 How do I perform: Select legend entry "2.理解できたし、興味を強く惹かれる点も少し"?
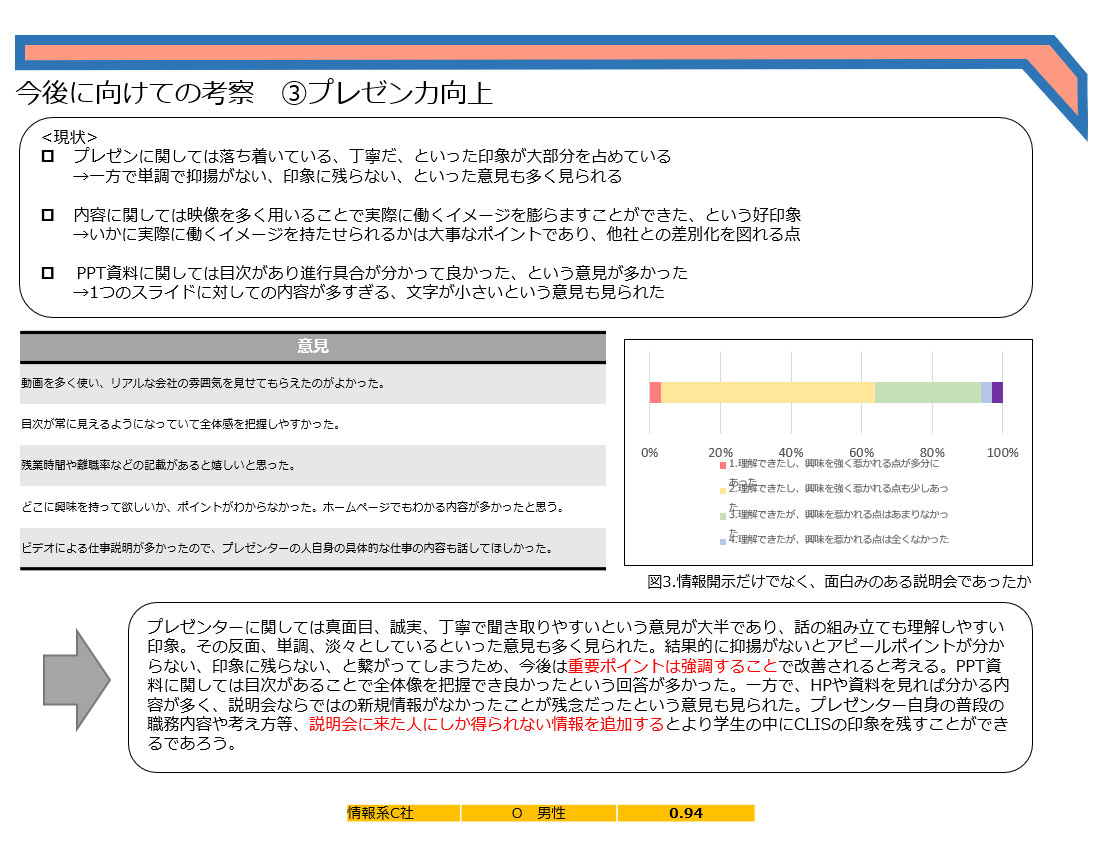click(x=838, y=488)
